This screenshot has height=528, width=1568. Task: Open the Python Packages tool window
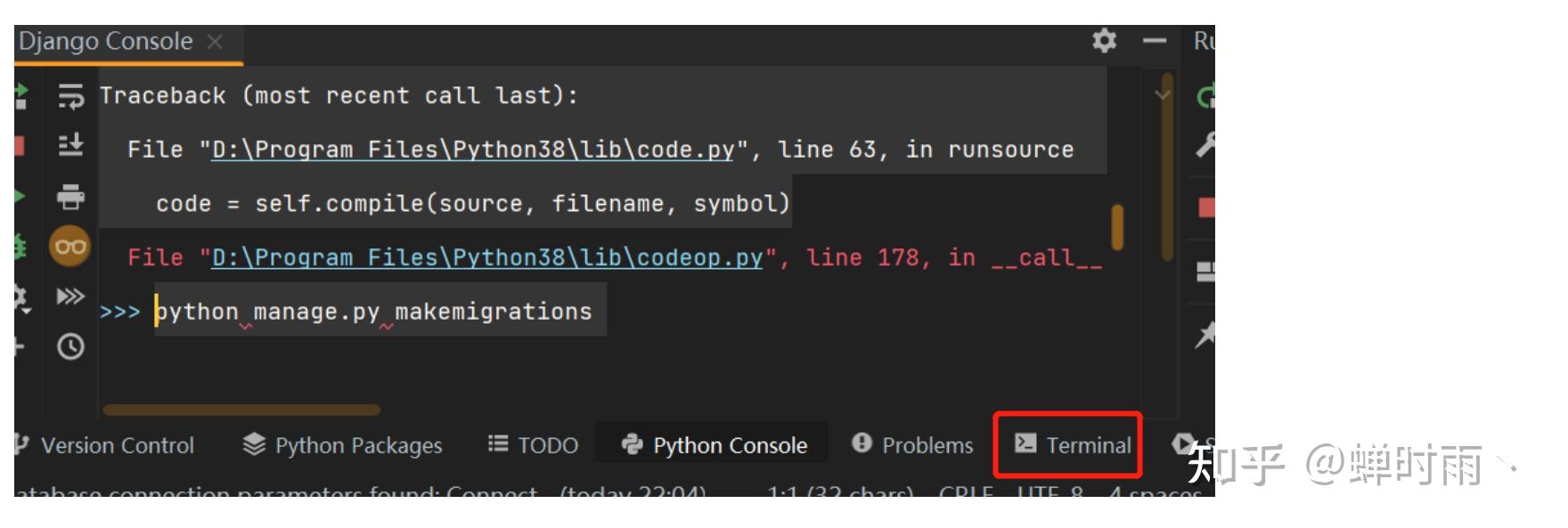pos(343,445)
